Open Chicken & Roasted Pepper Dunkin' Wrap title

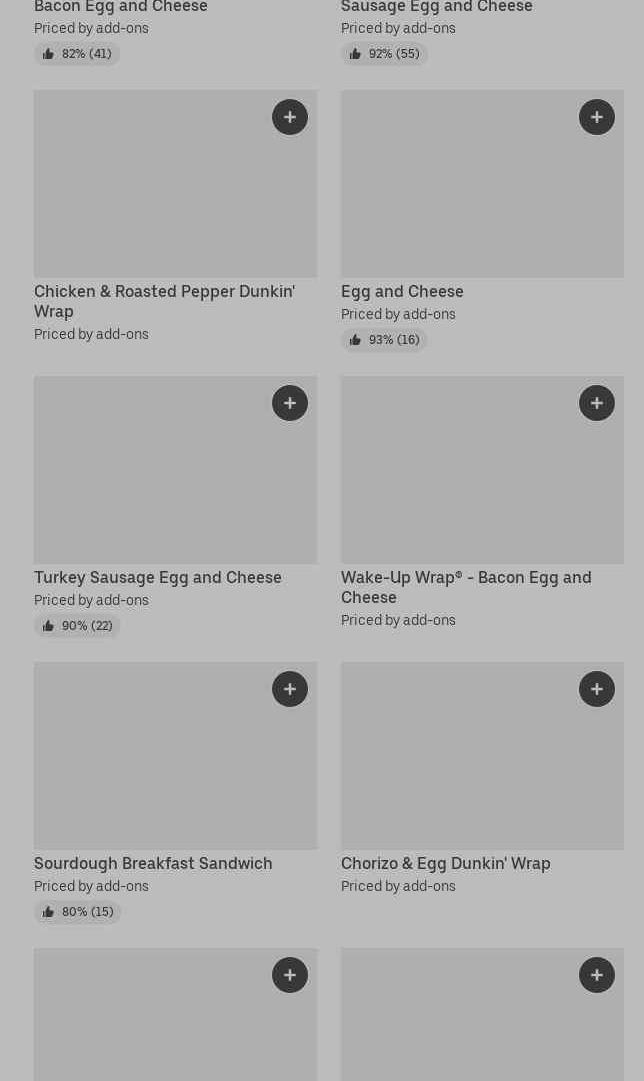[164, 301]
